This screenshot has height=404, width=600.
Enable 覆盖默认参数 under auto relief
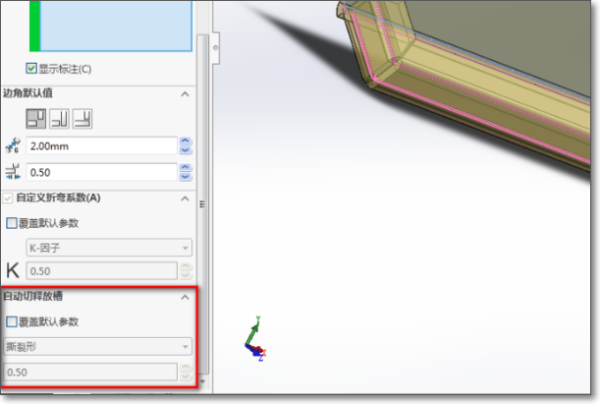point(11,322)
